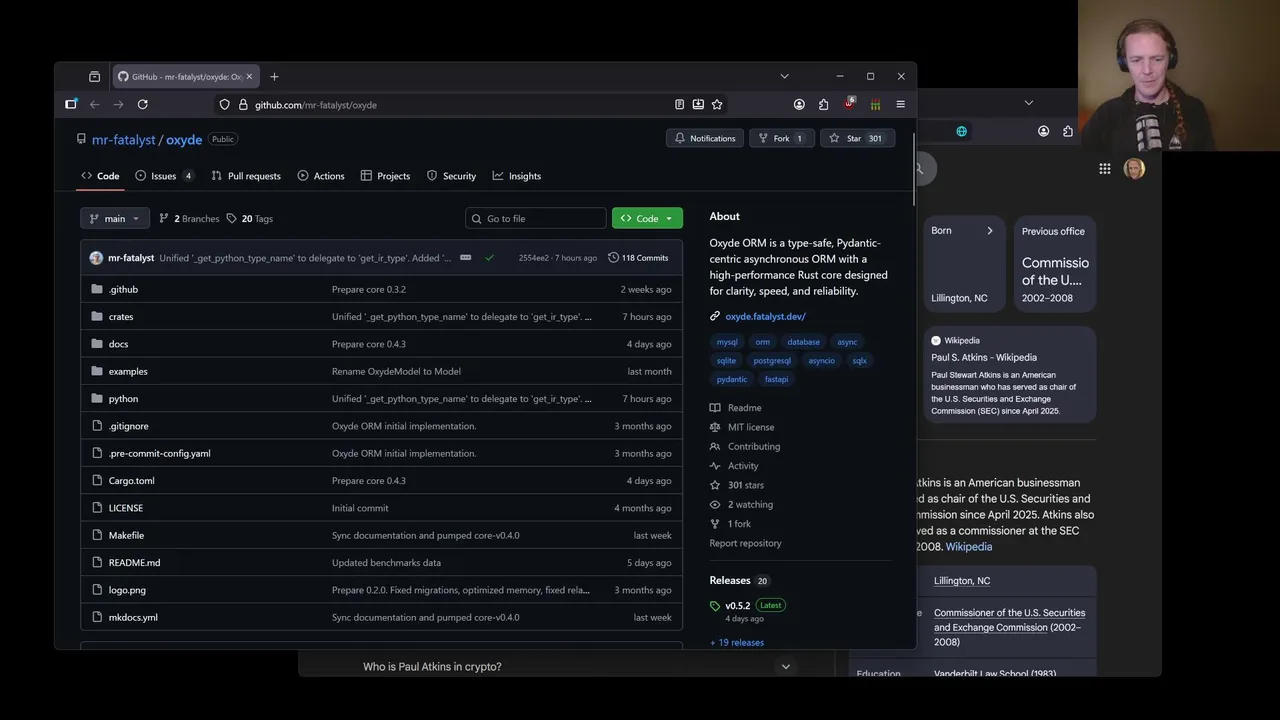The width and height of the screenshot is (1280, 720).
Task: Click the 2554ee2 commit hash
Action: point(533,257)
